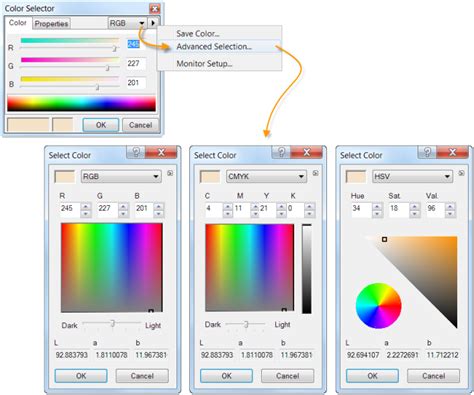Pick a hue on the HSV color wheel

click(x=378, y=306)
